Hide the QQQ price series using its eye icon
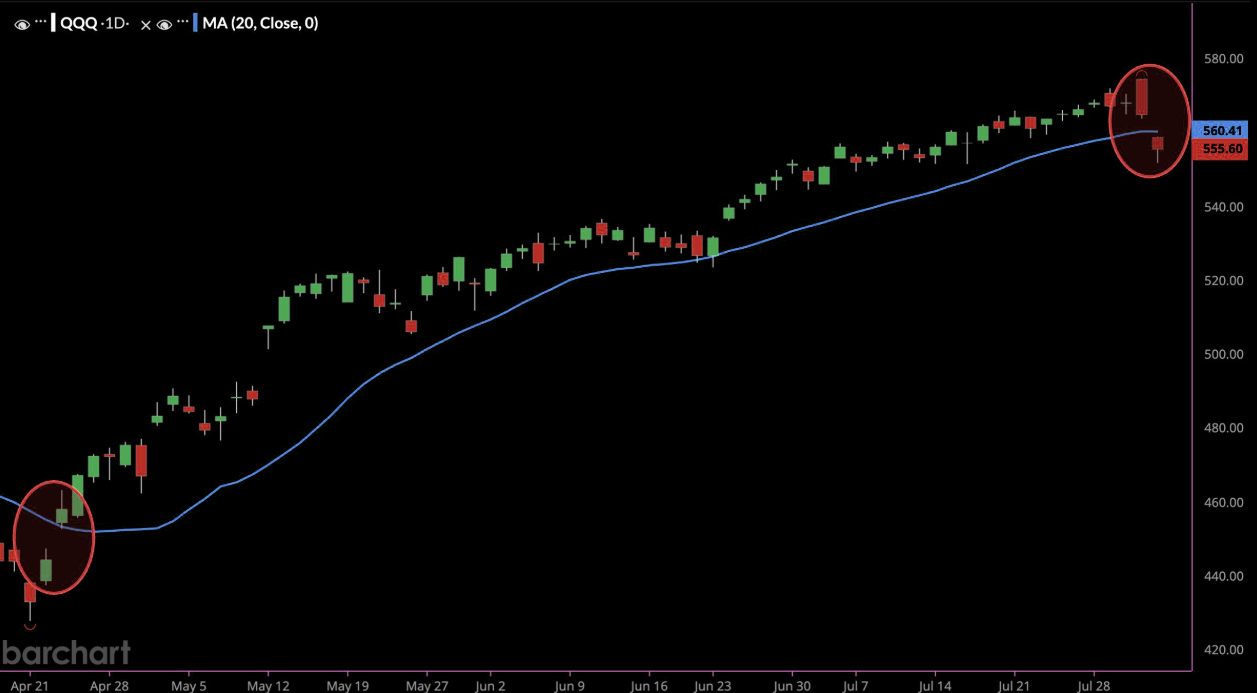 [x=22, y=23]
